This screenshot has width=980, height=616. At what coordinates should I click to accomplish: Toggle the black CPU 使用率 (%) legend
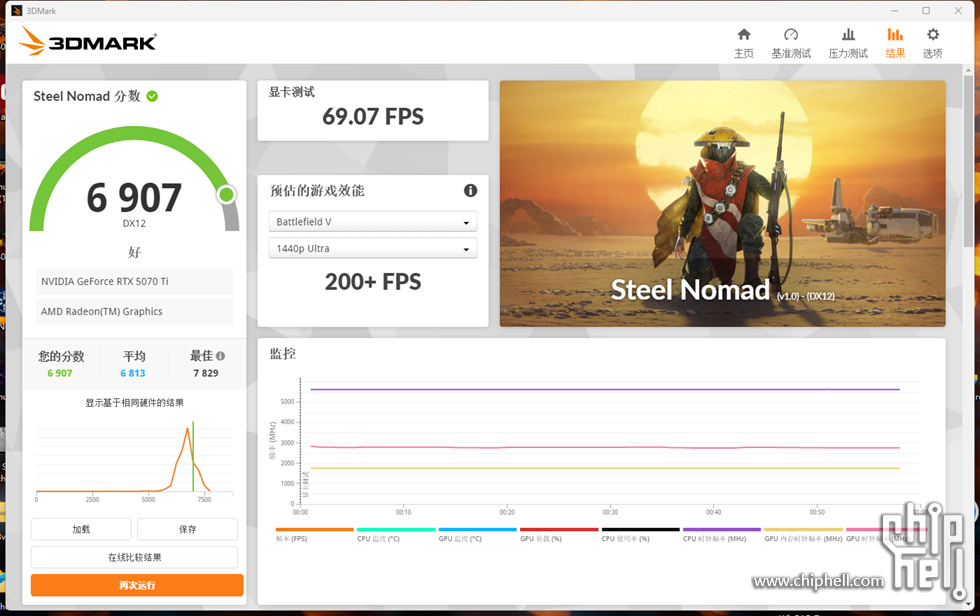(640, 535)
